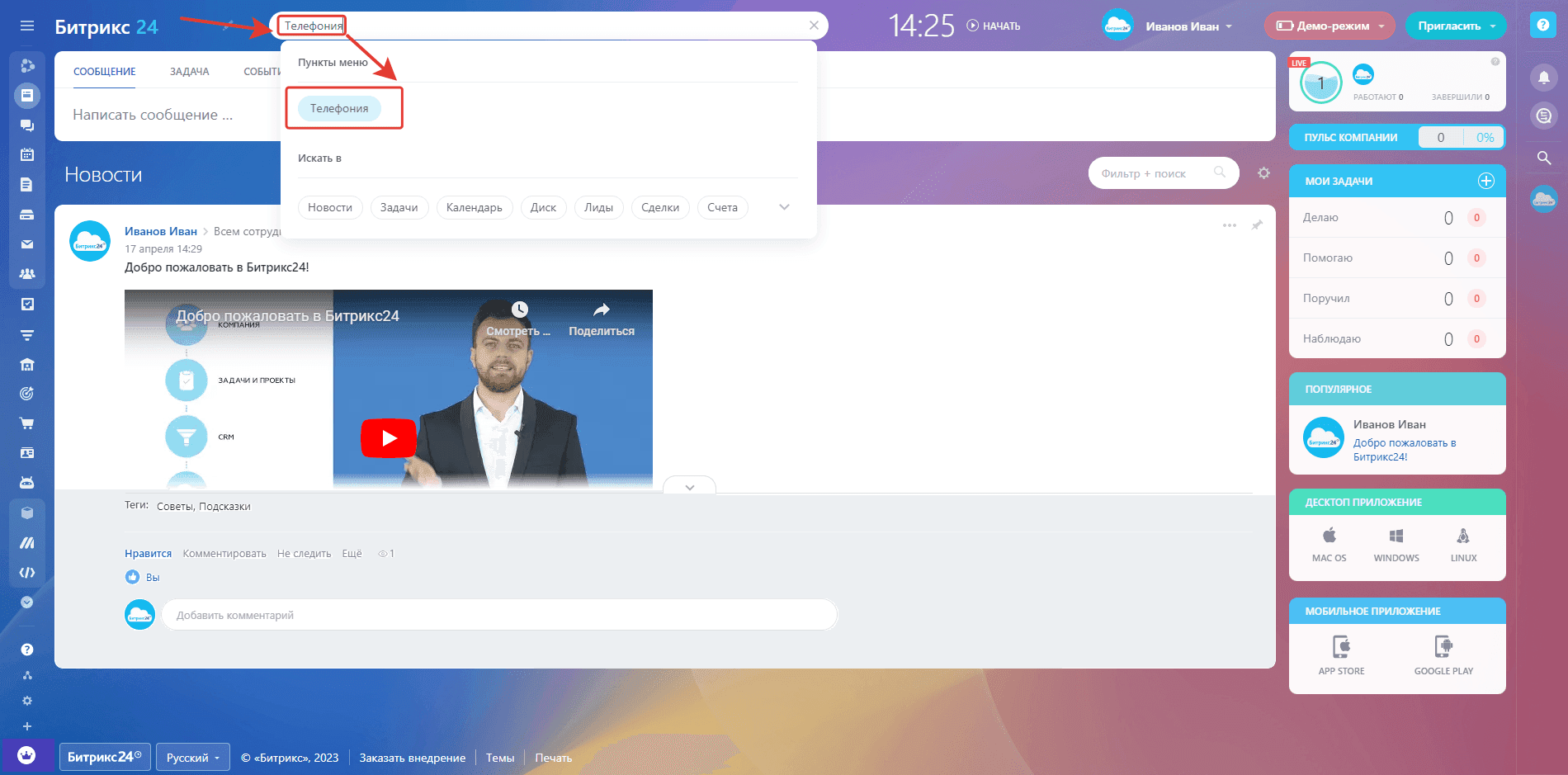Image resolution: width=1568 pixels, height=775 pixels.
Task: Expand more search sections chevron
Action: click(784, 207)
